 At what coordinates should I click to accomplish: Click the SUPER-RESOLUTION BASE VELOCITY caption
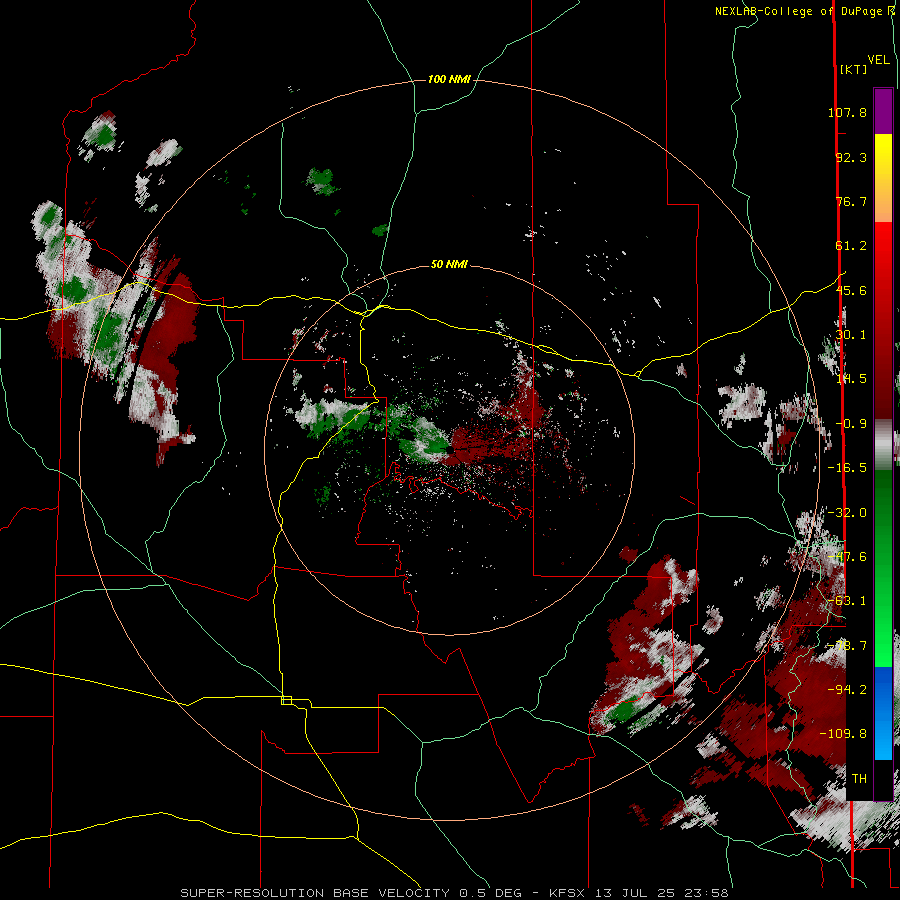tap(317, 893)
